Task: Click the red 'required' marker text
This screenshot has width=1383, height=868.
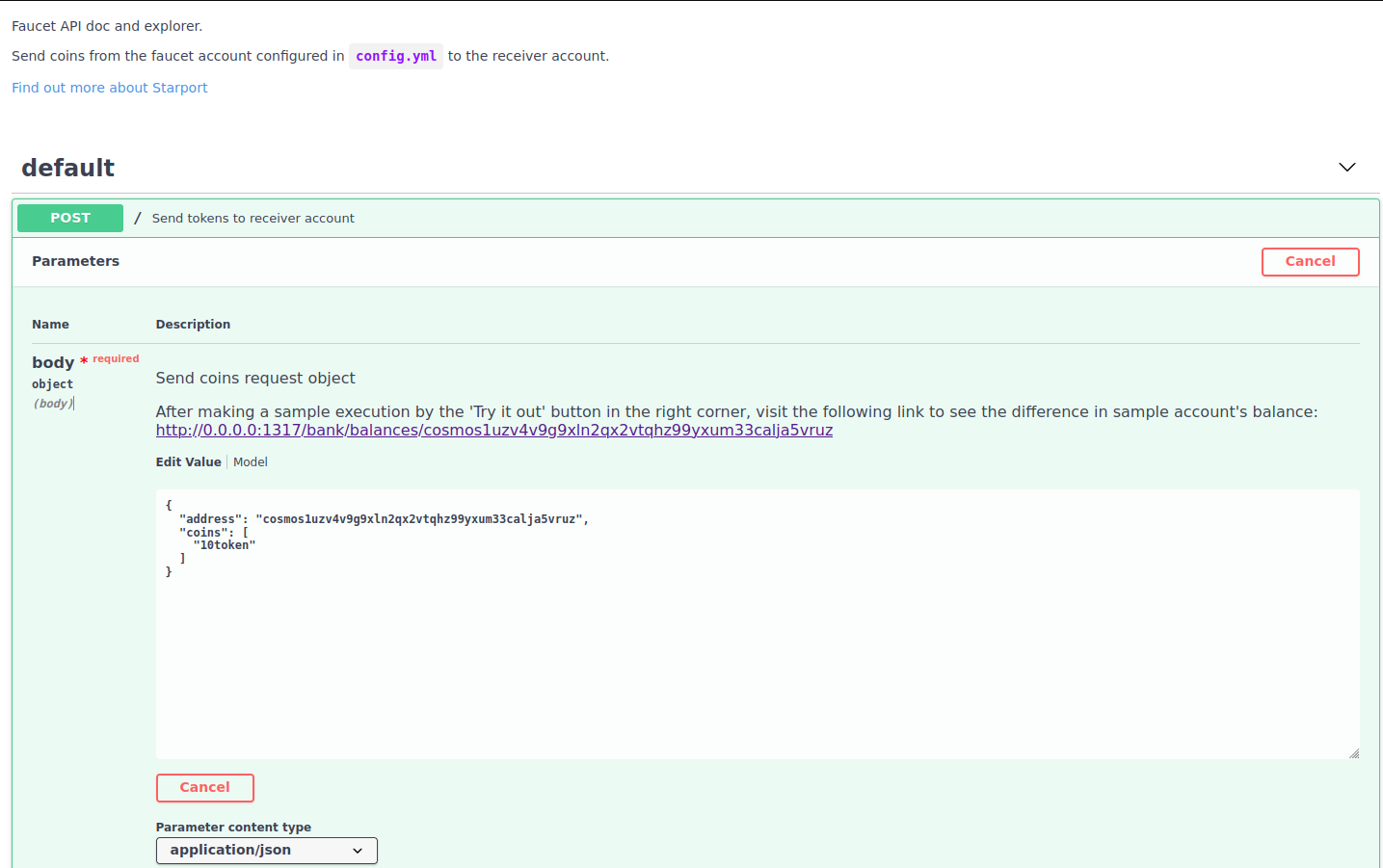Action: tap(116, 359)
